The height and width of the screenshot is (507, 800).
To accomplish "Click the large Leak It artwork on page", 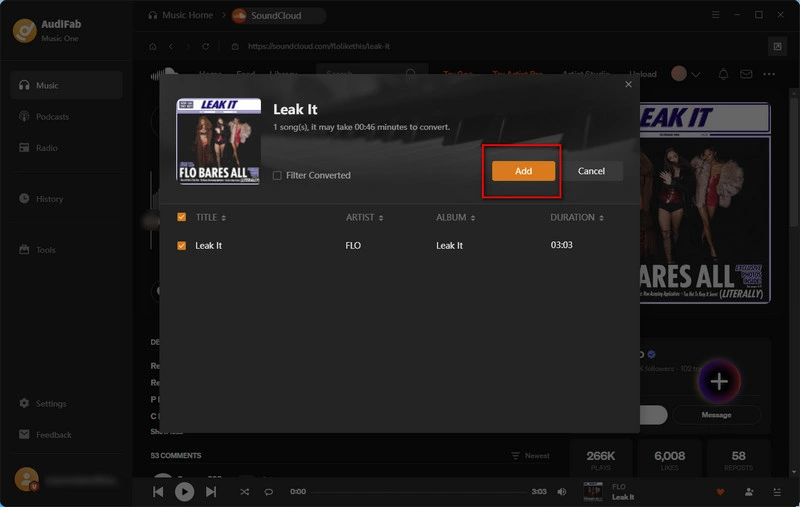I will 705,202.
